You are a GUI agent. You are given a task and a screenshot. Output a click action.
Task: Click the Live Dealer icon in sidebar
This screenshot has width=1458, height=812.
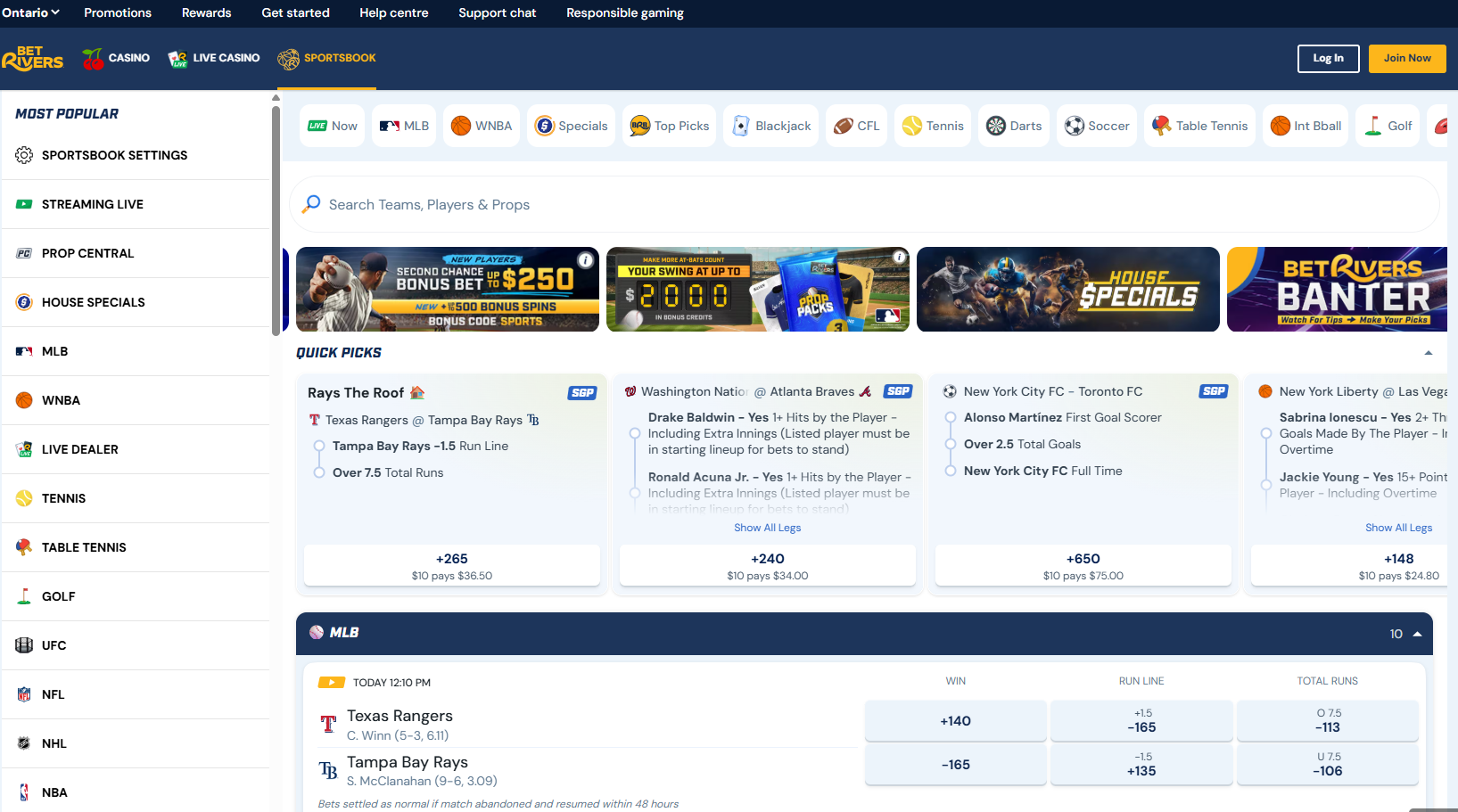point(24,449)
